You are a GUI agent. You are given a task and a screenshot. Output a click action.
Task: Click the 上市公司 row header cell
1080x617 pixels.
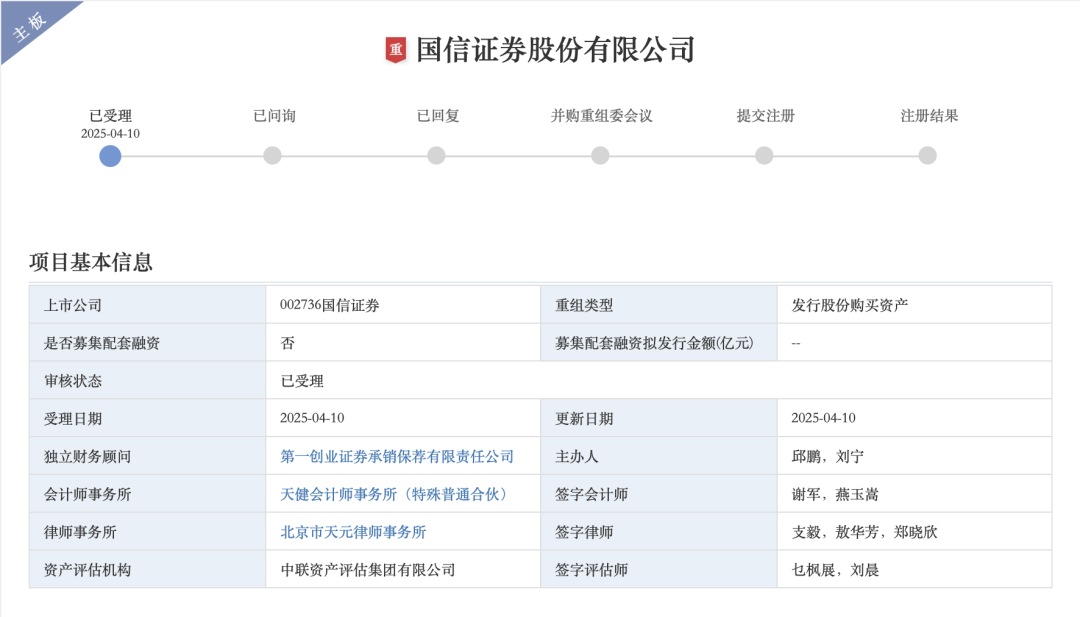pyautogui.click(x=147, y=305)
